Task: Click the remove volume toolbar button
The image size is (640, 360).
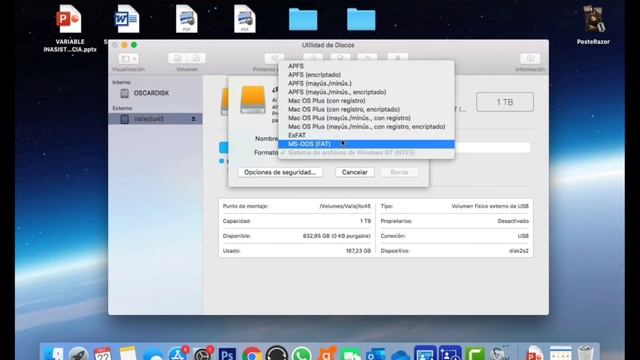Action: [196, 58]
